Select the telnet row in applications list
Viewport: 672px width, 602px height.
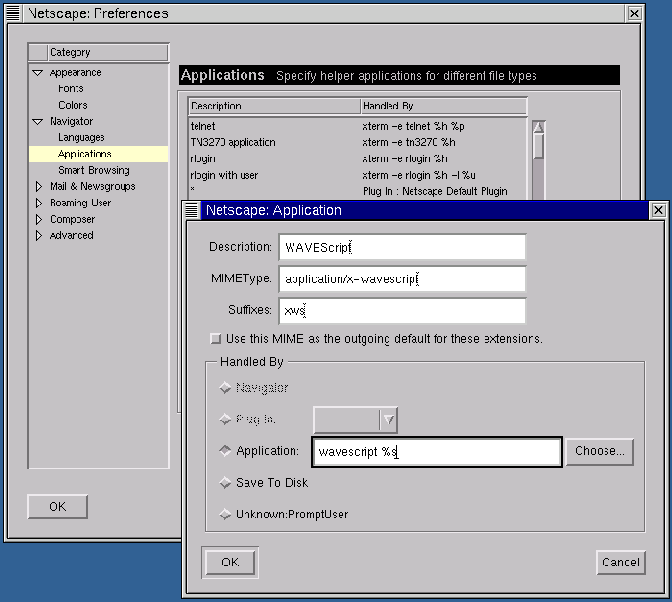click(358, 126)
